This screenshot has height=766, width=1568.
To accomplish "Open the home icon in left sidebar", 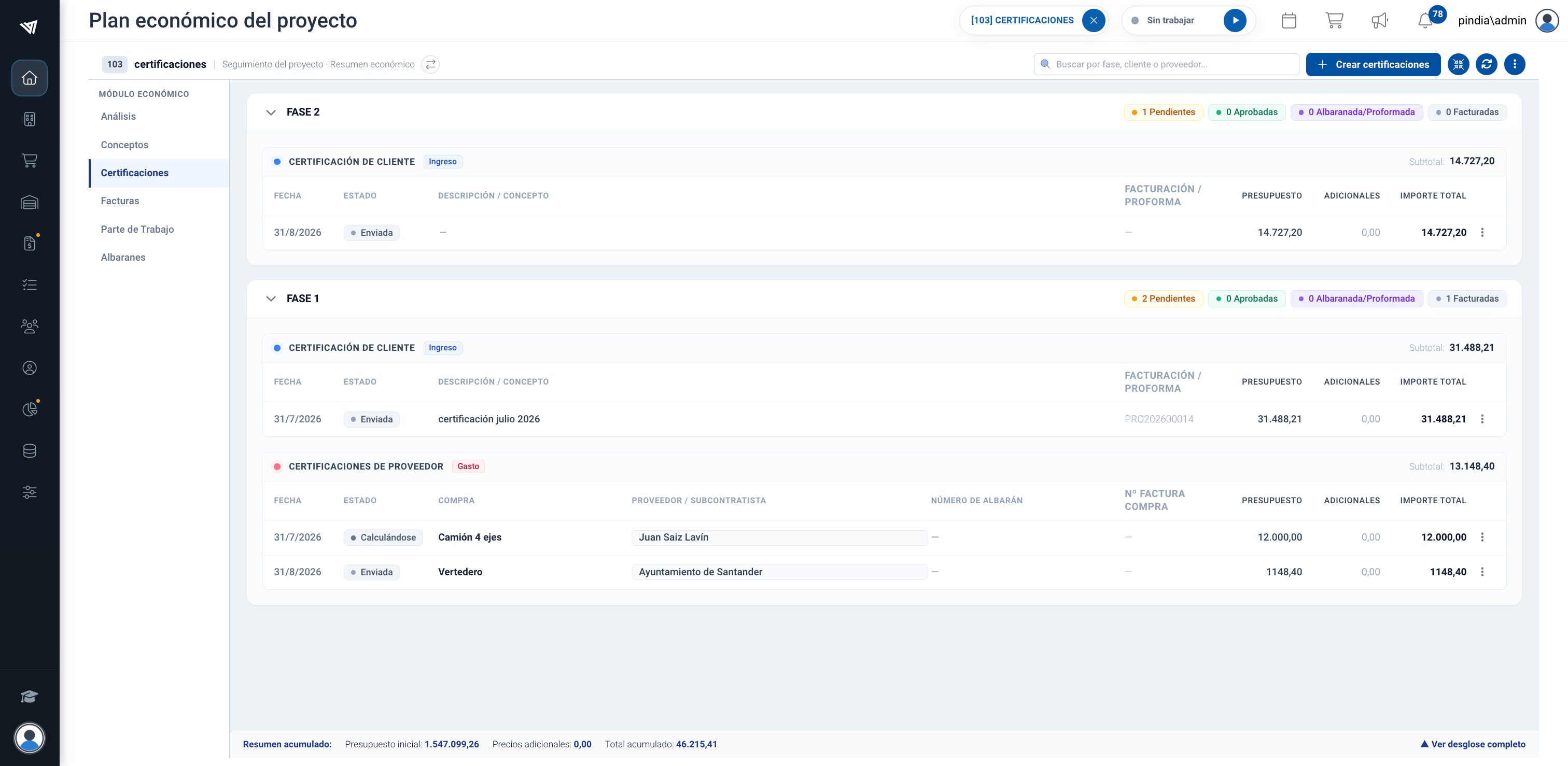I will [x=29, y=78].
